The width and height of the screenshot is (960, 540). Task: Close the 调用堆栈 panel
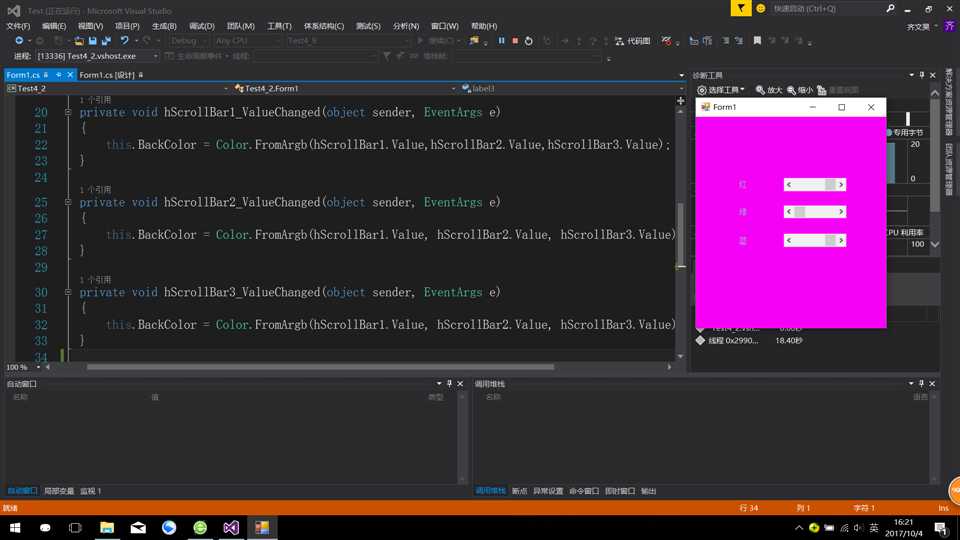pyautogui.click(x=932, y=384)
